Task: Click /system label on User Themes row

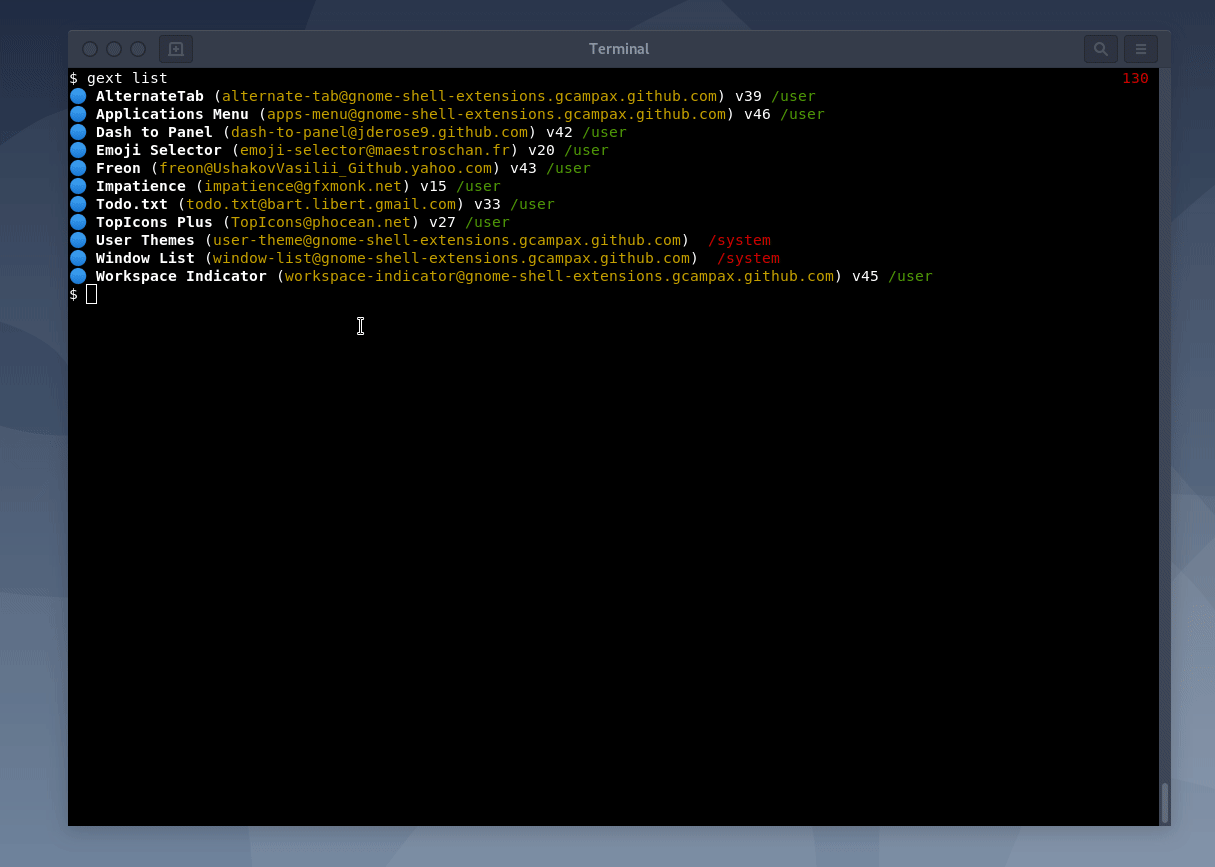Action: click(x=740, y=241)
